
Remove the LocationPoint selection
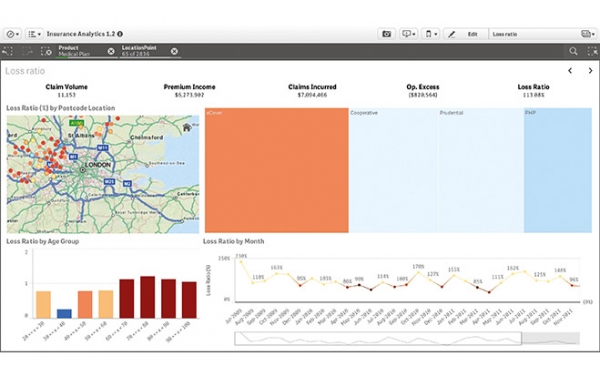(x=174, y=51)
